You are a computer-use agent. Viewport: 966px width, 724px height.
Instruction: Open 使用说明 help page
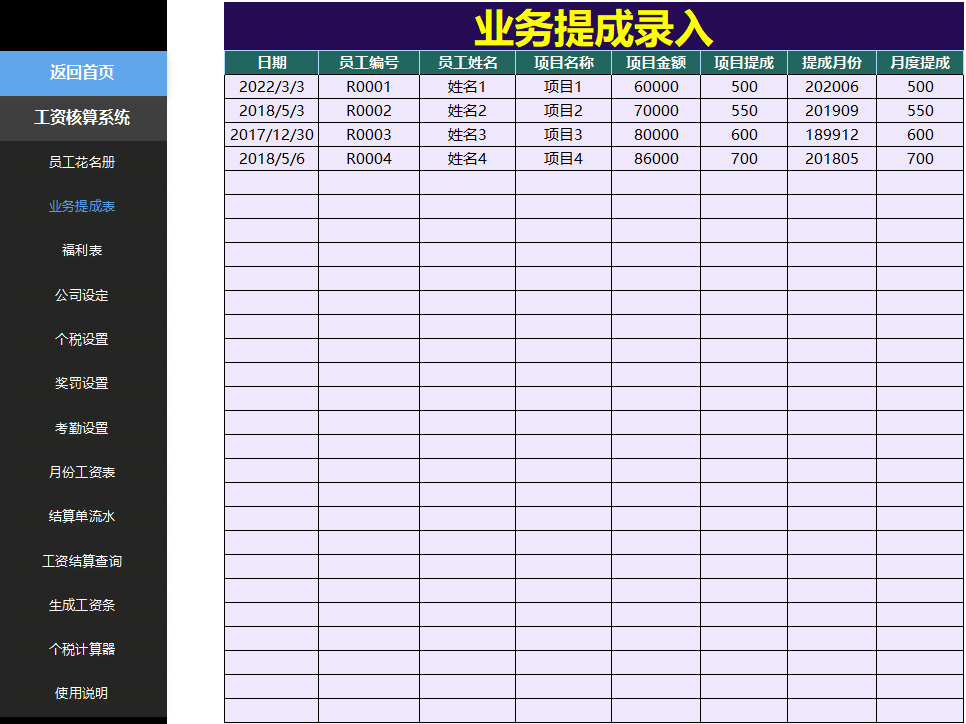(82, 693)
